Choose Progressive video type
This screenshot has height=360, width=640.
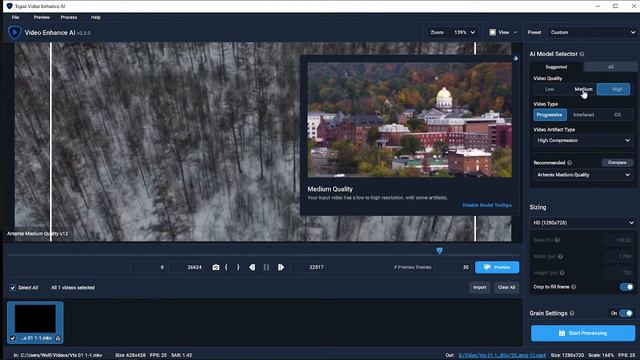[x=550, y=115]
